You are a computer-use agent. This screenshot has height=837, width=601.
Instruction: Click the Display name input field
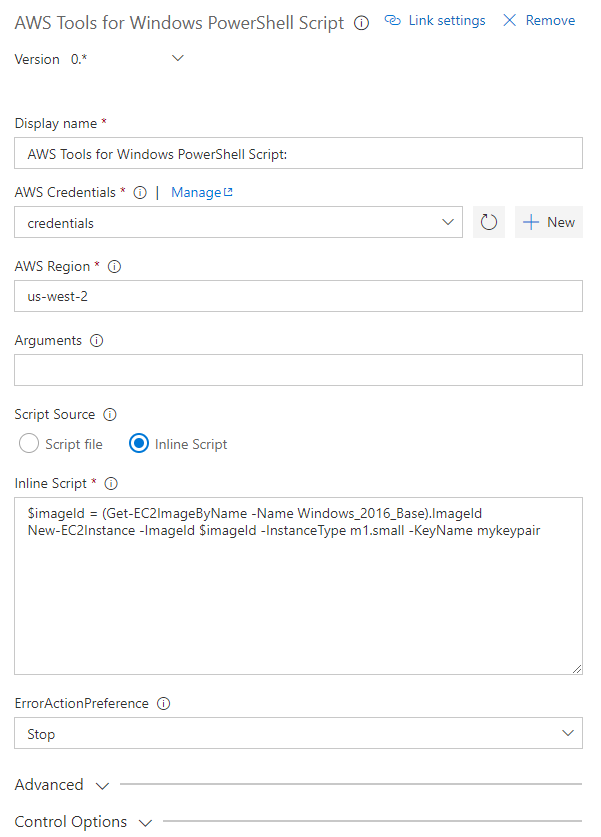coord(298,154)
